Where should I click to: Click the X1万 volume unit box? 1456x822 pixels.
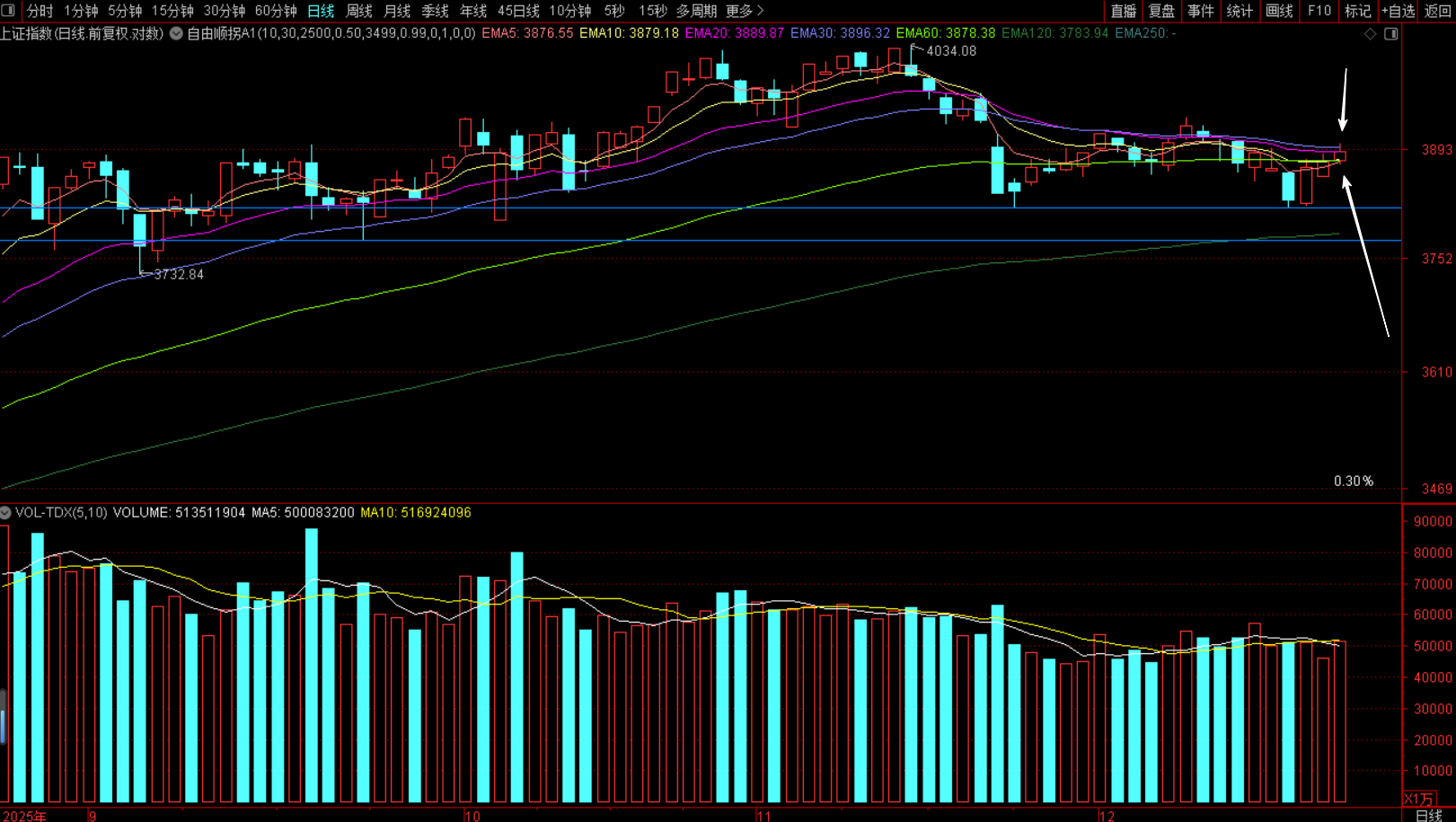1419,799
